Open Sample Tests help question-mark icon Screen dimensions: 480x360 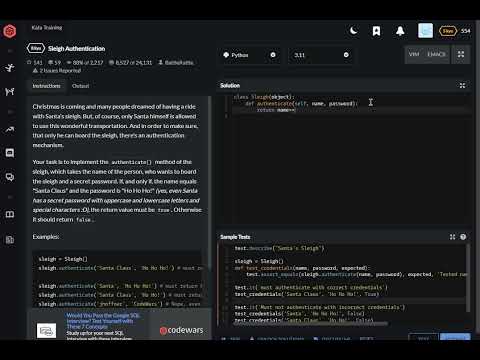coord(463,237)
